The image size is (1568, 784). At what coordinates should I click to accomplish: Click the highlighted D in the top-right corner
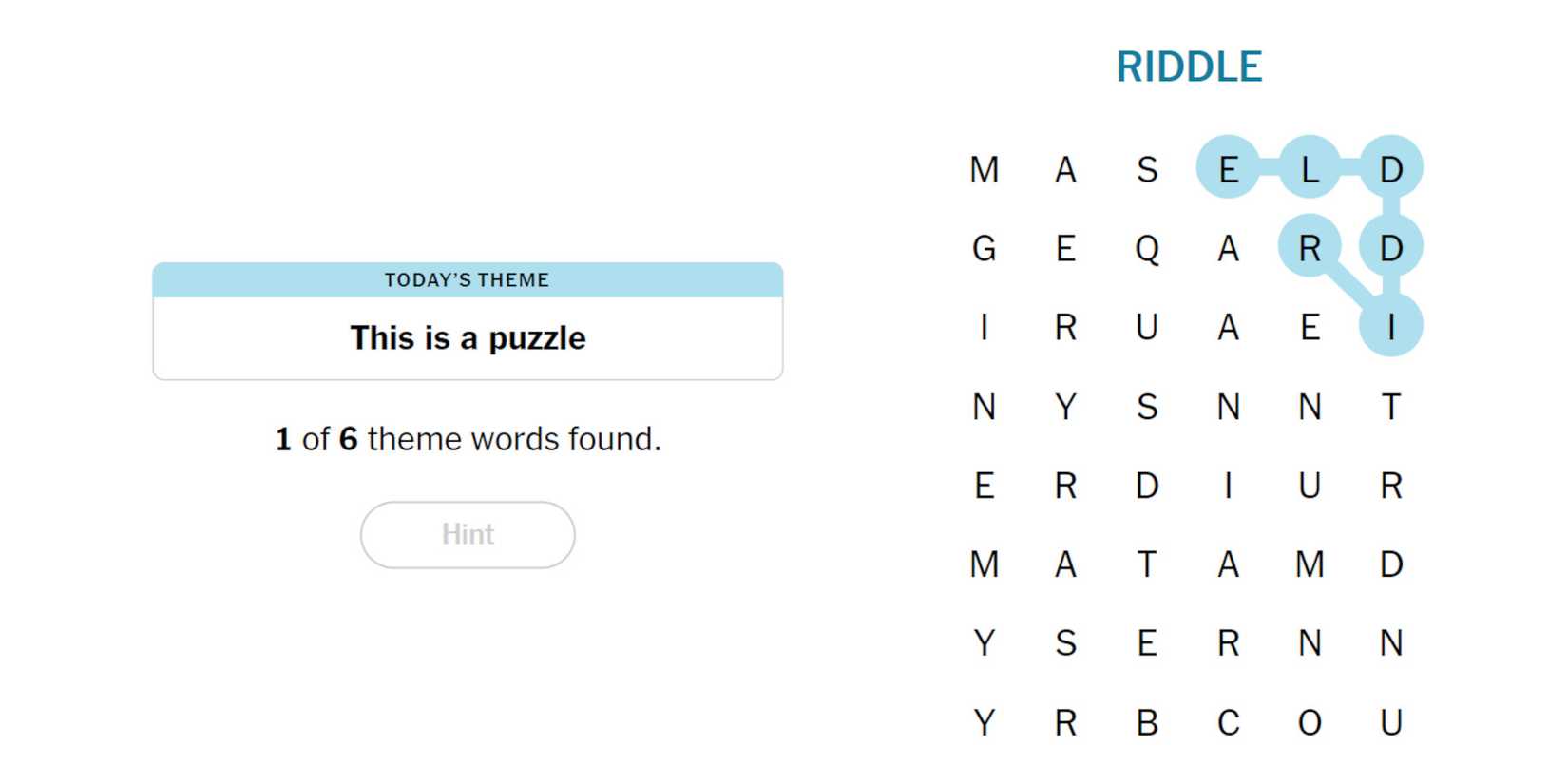pyautogui.click(x=1391, y=169)
